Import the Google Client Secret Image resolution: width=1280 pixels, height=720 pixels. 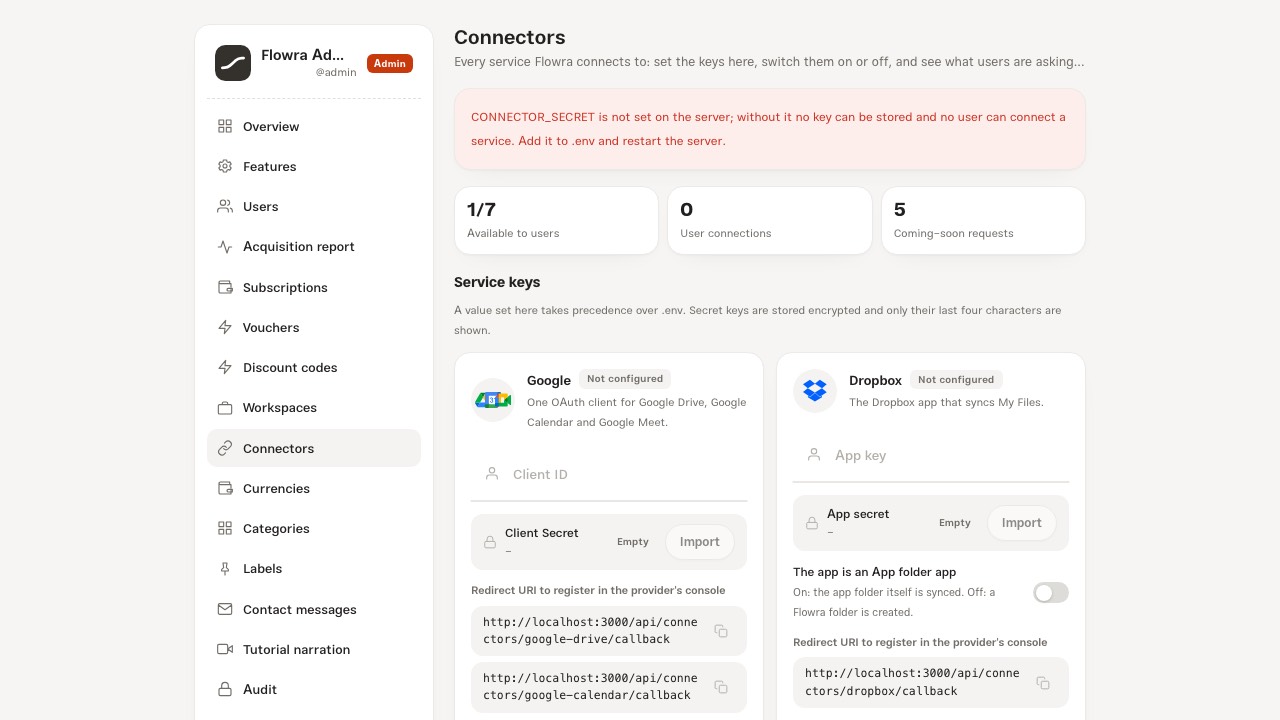[x=700, y=542]
